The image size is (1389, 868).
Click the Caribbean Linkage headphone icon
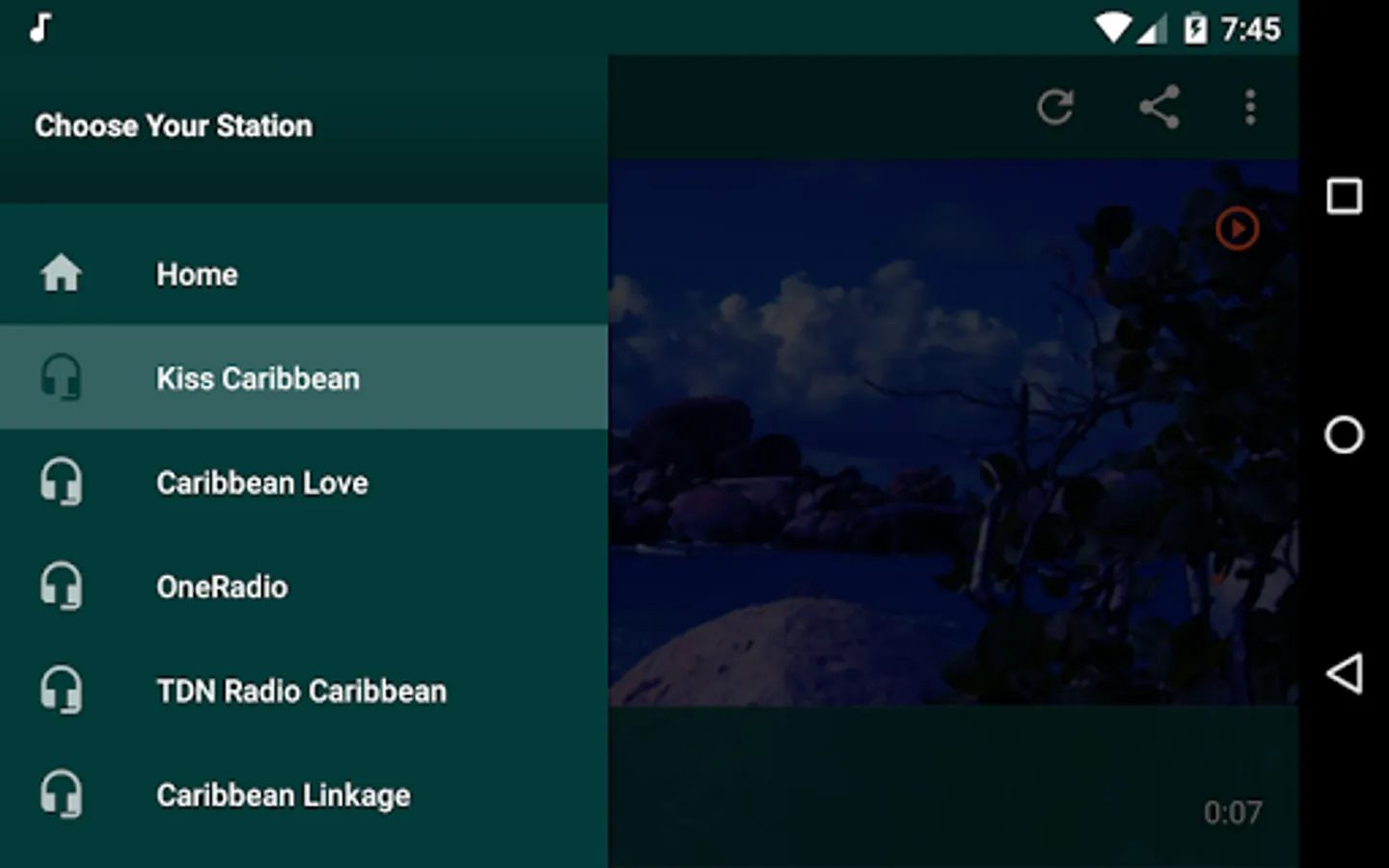[61, 794]
